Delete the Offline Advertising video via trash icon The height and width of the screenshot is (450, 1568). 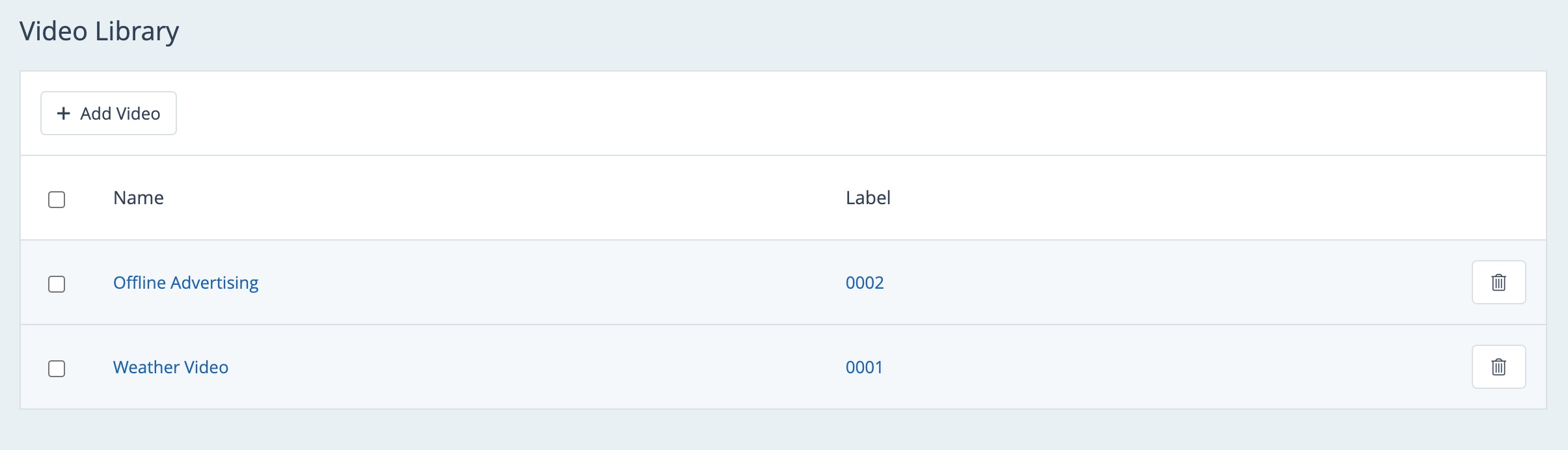coord(1498,282)
